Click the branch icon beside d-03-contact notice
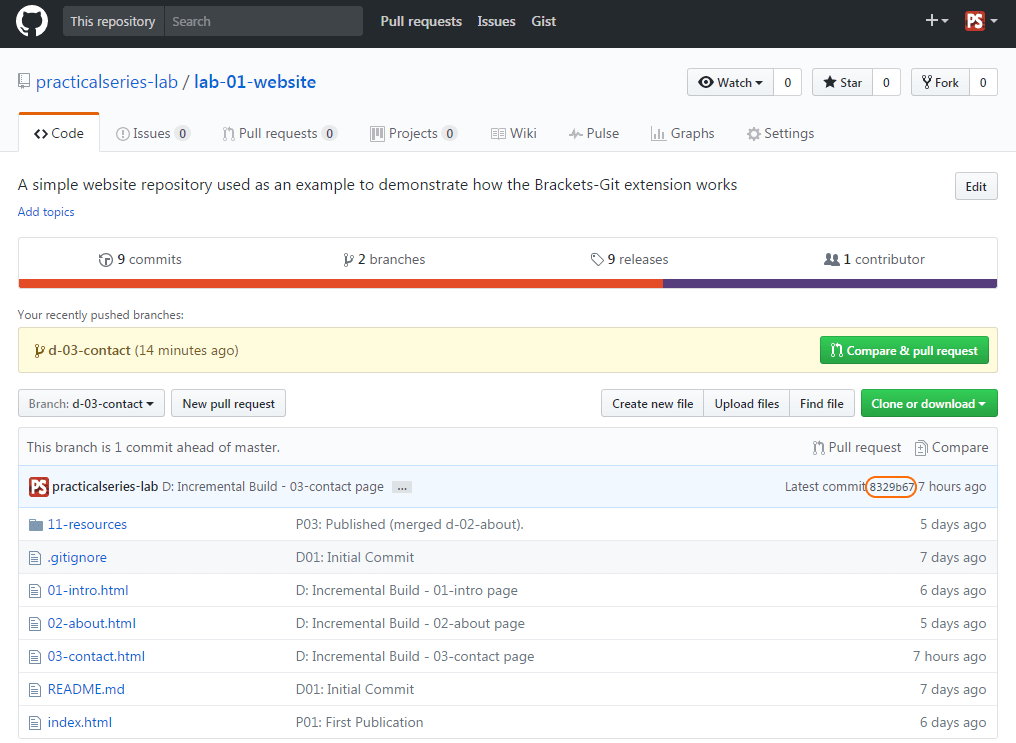The image size is (1016, 743). pyautogui.click(x=40, y=350)
